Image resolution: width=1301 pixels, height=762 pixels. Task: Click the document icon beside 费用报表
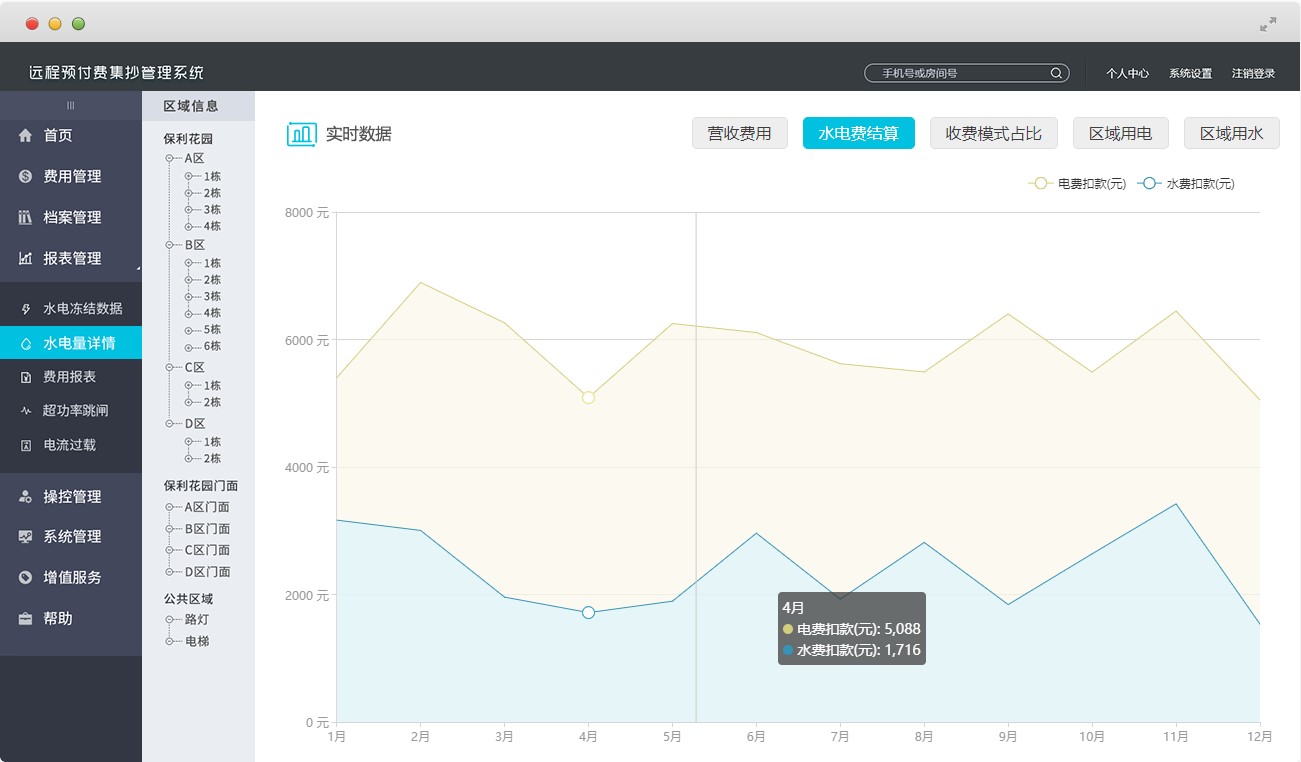(26, 377)
